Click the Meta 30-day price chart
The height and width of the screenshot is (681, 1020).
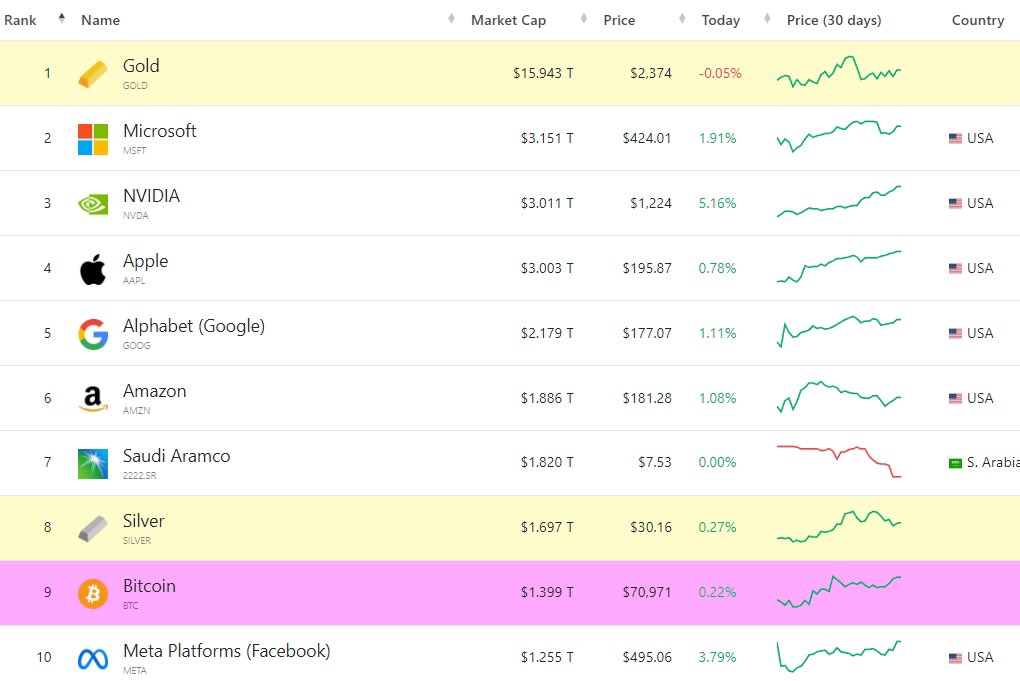coord(839,656)
